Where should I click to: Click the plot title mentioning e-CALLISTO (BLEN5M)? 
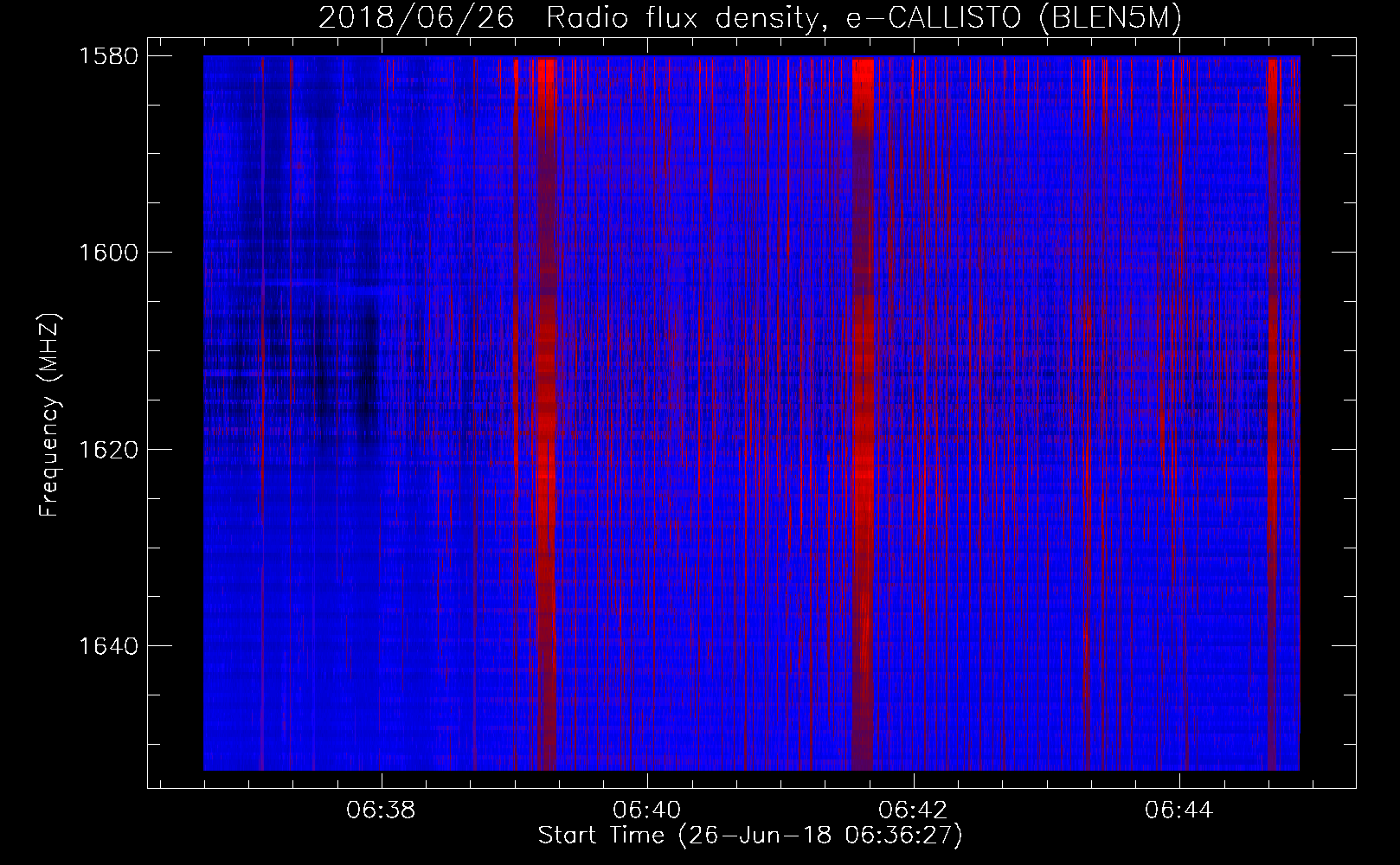(x=749, y=17)
